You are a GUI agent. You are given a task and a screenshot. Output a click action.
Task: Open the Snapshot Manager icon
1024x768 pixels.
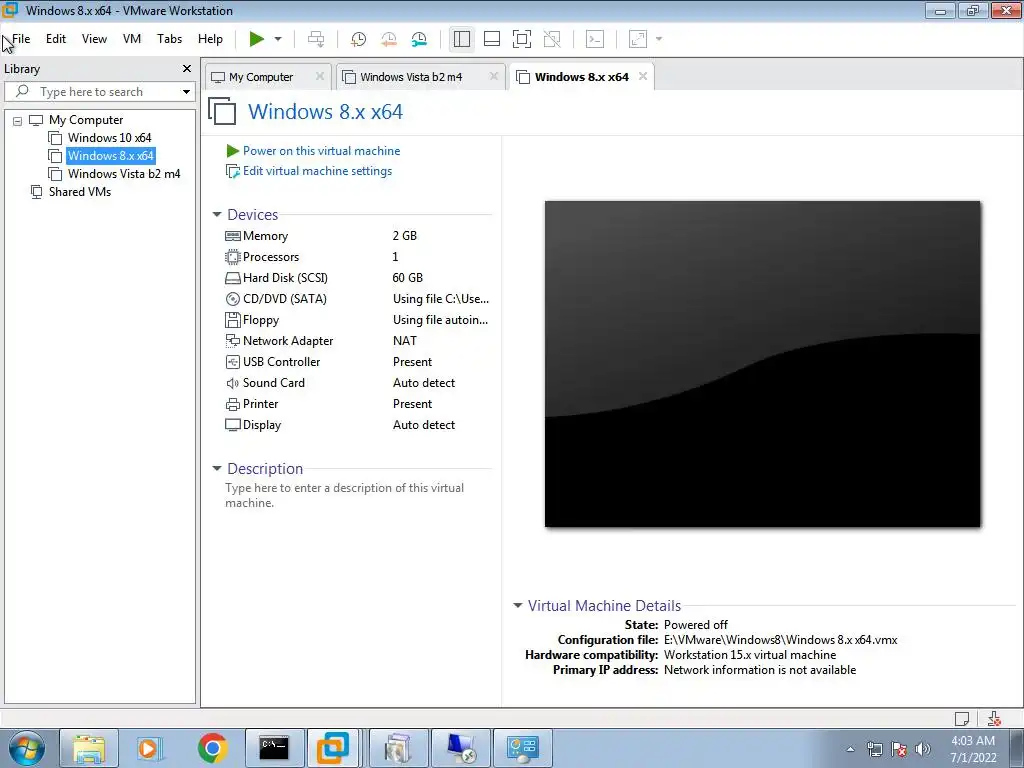point(419,39)
